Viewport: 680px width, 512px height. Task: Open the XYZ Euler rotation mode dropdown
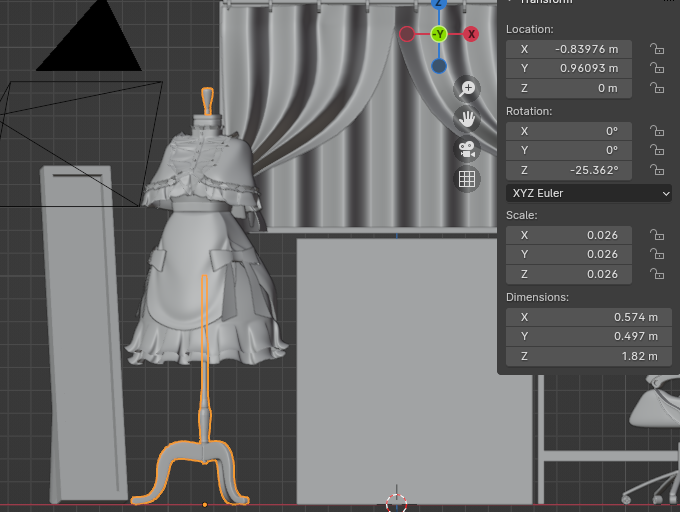pos(588,193)
